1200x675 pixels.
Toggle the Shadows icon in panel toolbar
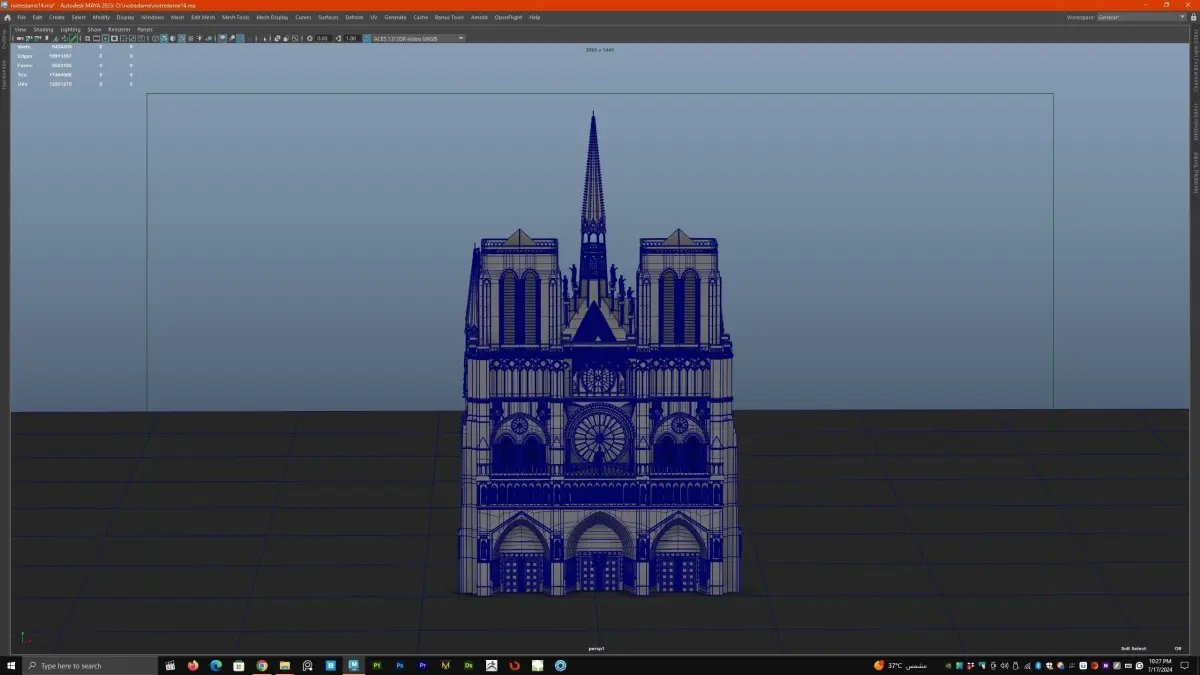208,38
